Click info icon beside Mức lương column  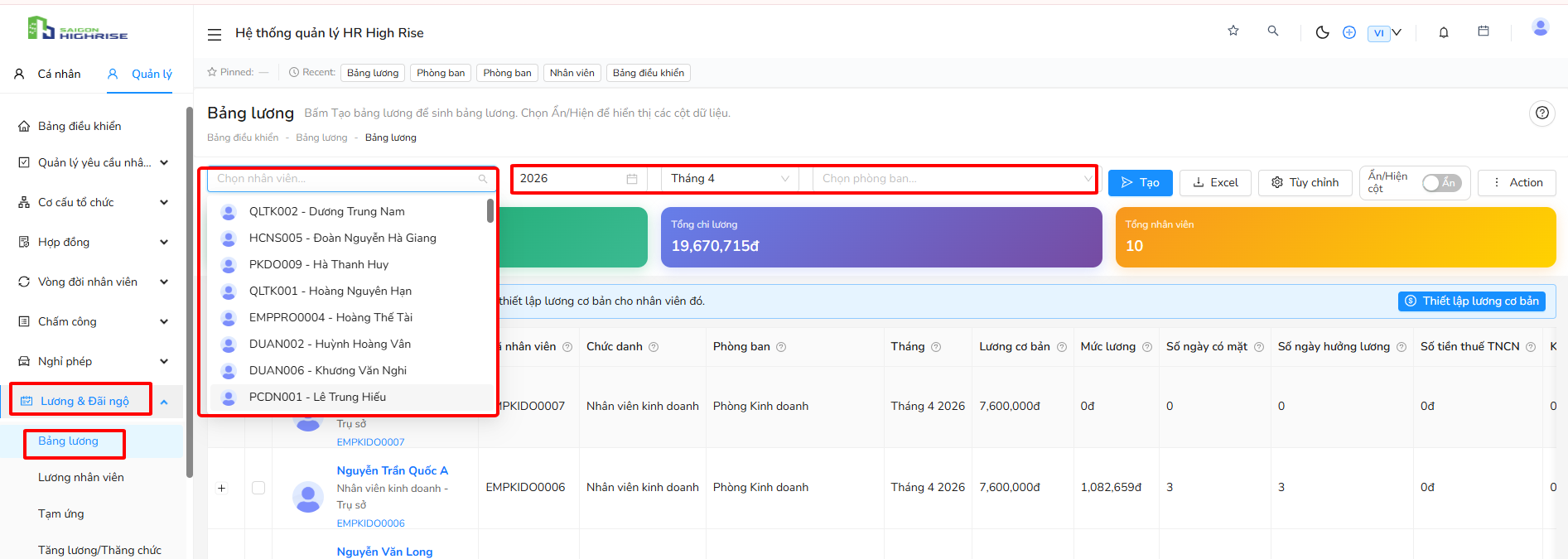pos(1147,347)
